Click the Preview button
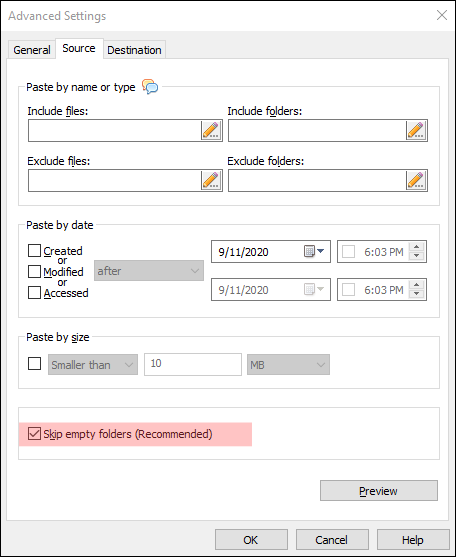This screenshot has width=456, height=557. (x=379, y=491)
